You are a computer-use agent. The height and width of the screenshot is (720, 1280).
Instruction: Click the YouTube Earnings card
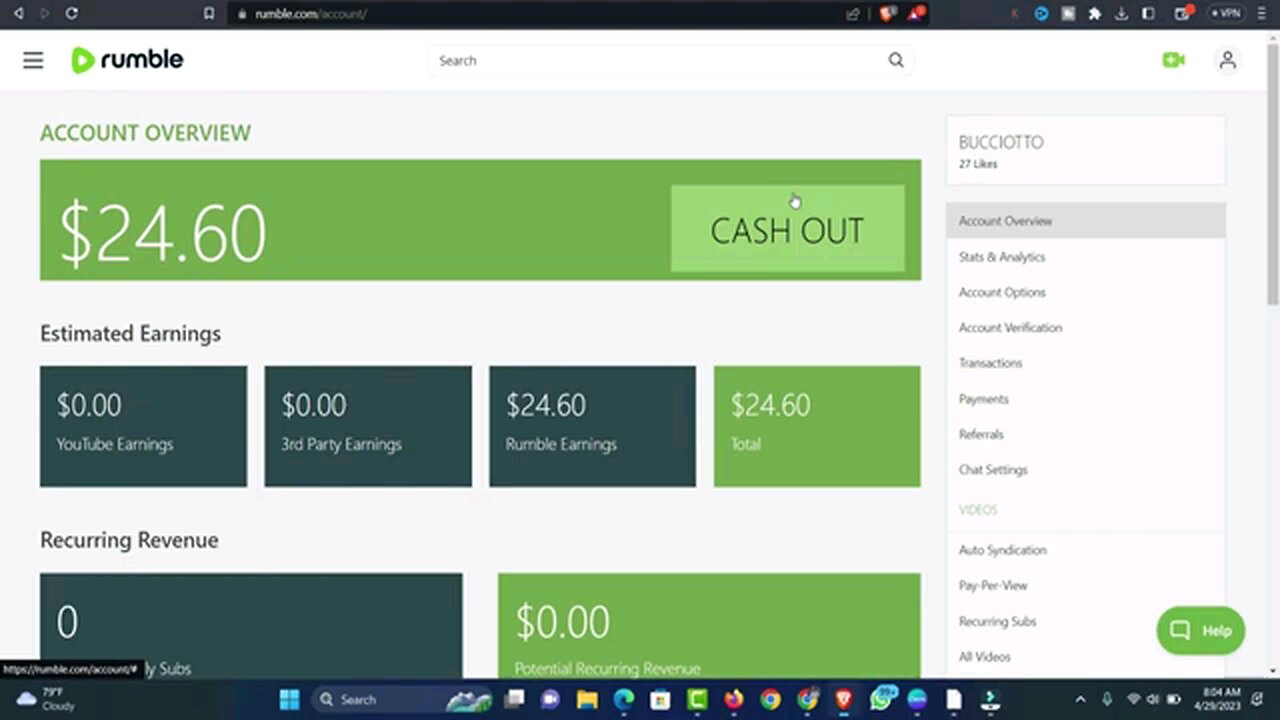point(143,426)
